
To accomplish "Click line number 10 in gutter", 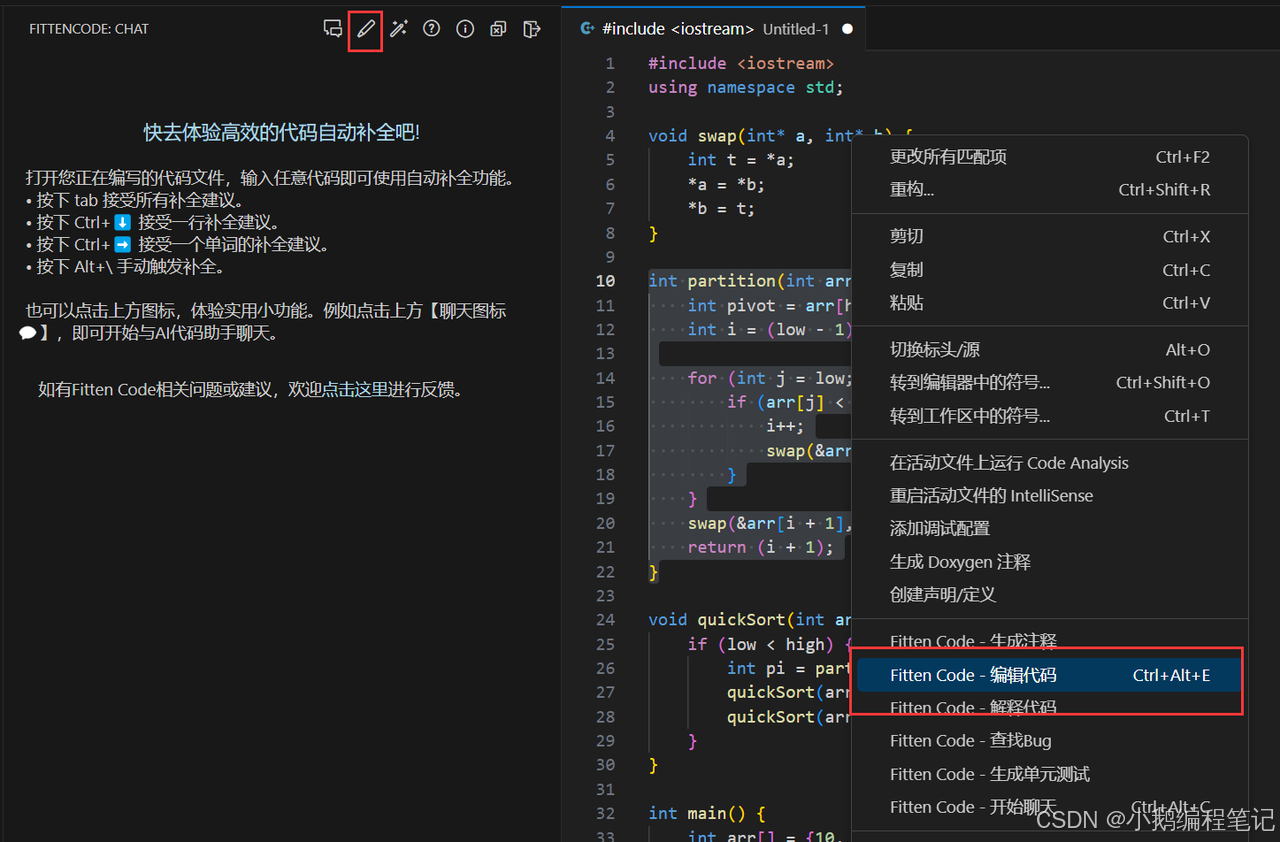I will pyautogui.click(x=605, y=281).
